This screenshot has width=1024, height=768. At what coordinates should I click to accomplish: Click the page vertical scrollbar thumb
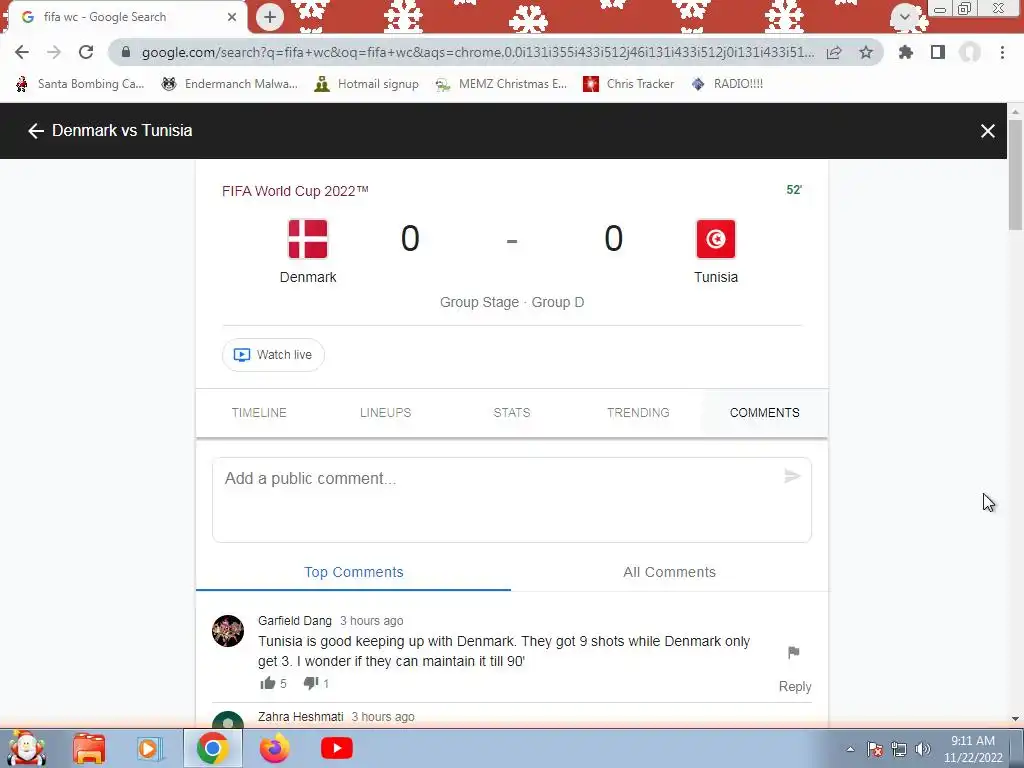coord(1015,175)
